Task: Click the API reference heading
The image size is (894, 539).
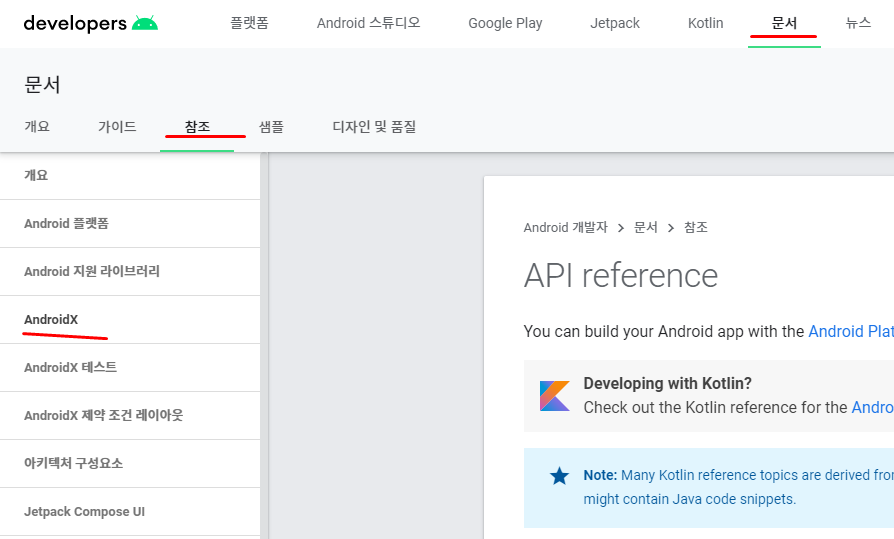Action: point(620,276)
